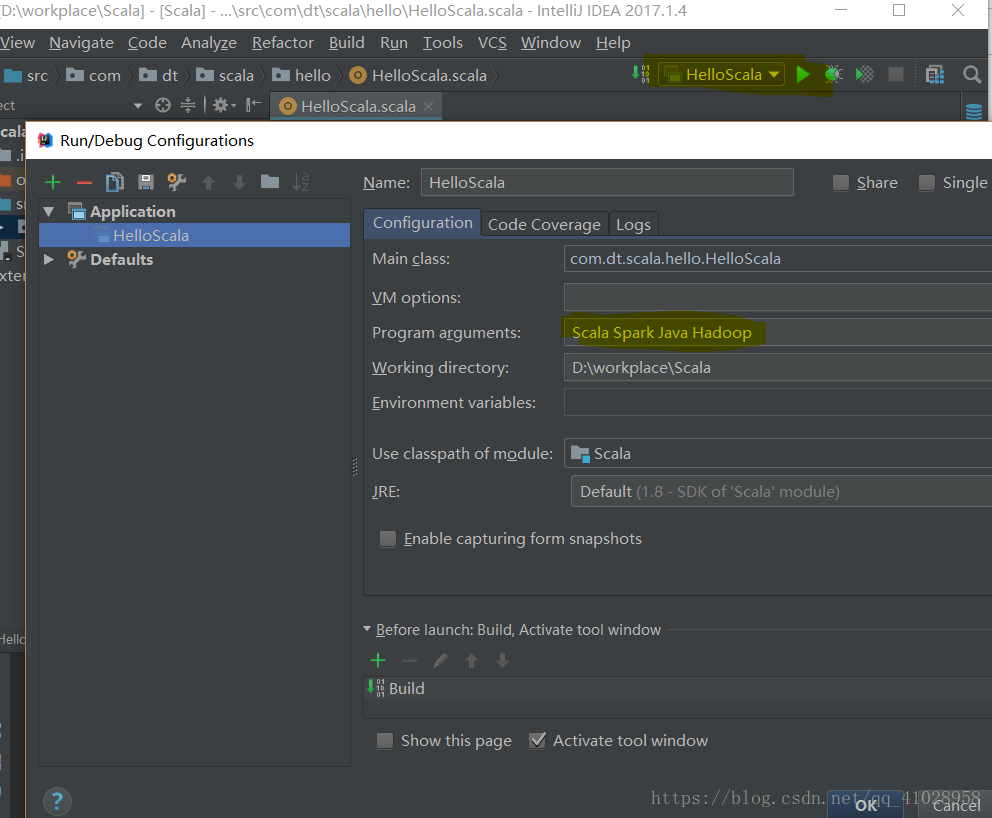Copy the selected run configuration
This screenshot has width=992, height=818.
(115, 182)
